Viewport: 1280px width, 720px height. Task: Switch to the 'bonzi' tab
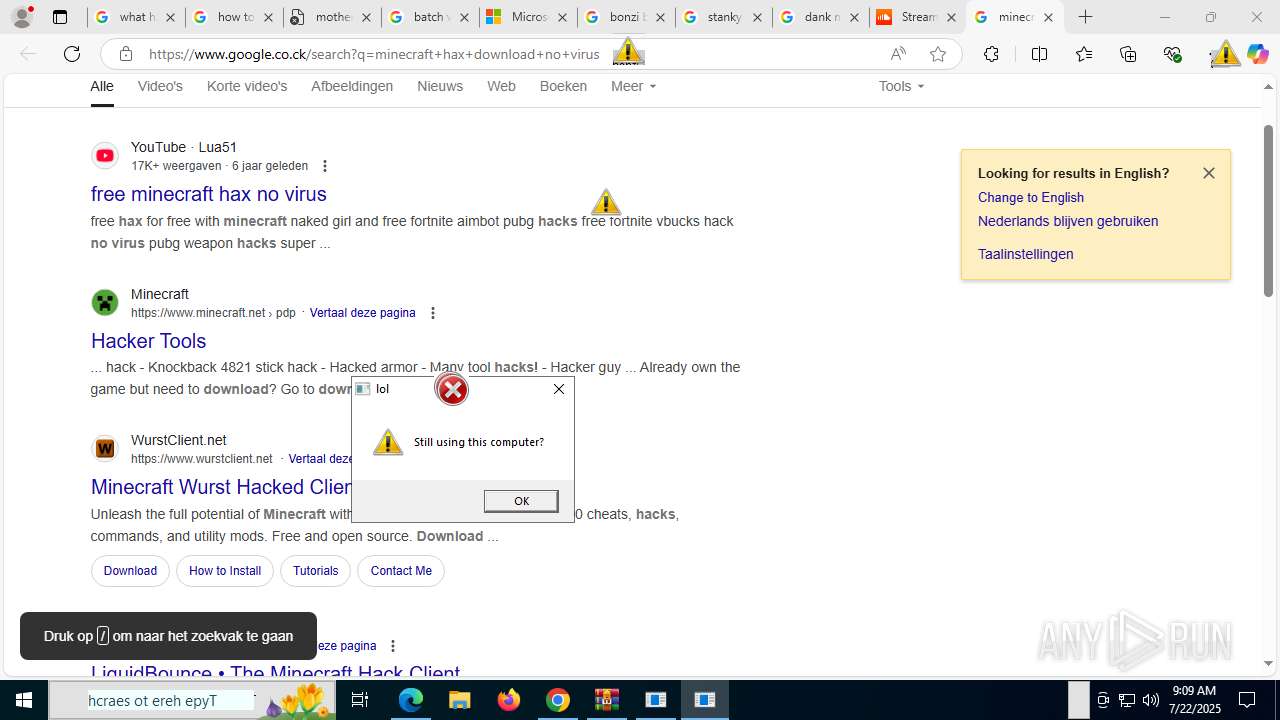click(x=624, y=17)
